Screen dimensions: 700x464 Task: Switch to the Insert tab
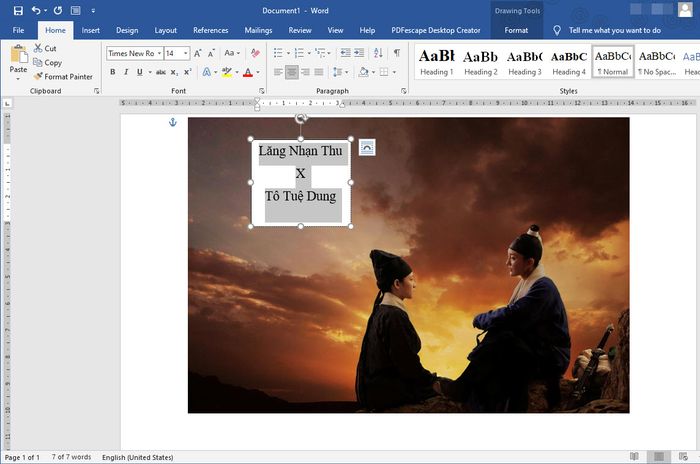[91, 30]
